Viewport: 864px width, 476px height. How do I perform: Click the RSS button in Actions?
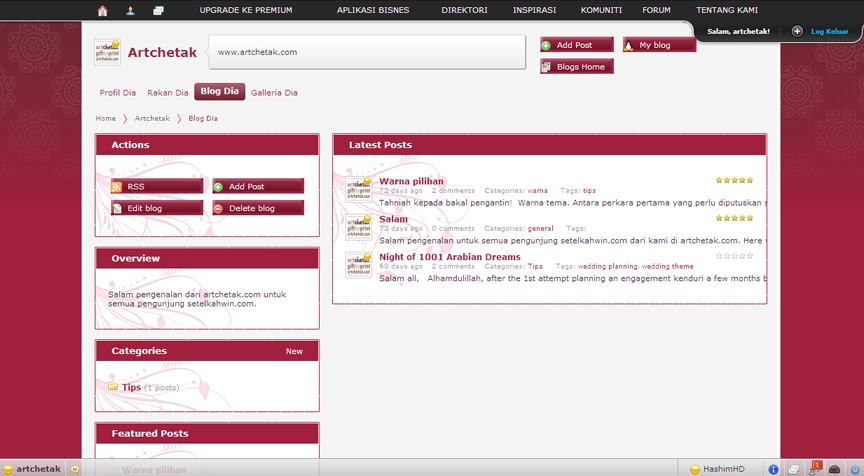coord(156,186)
